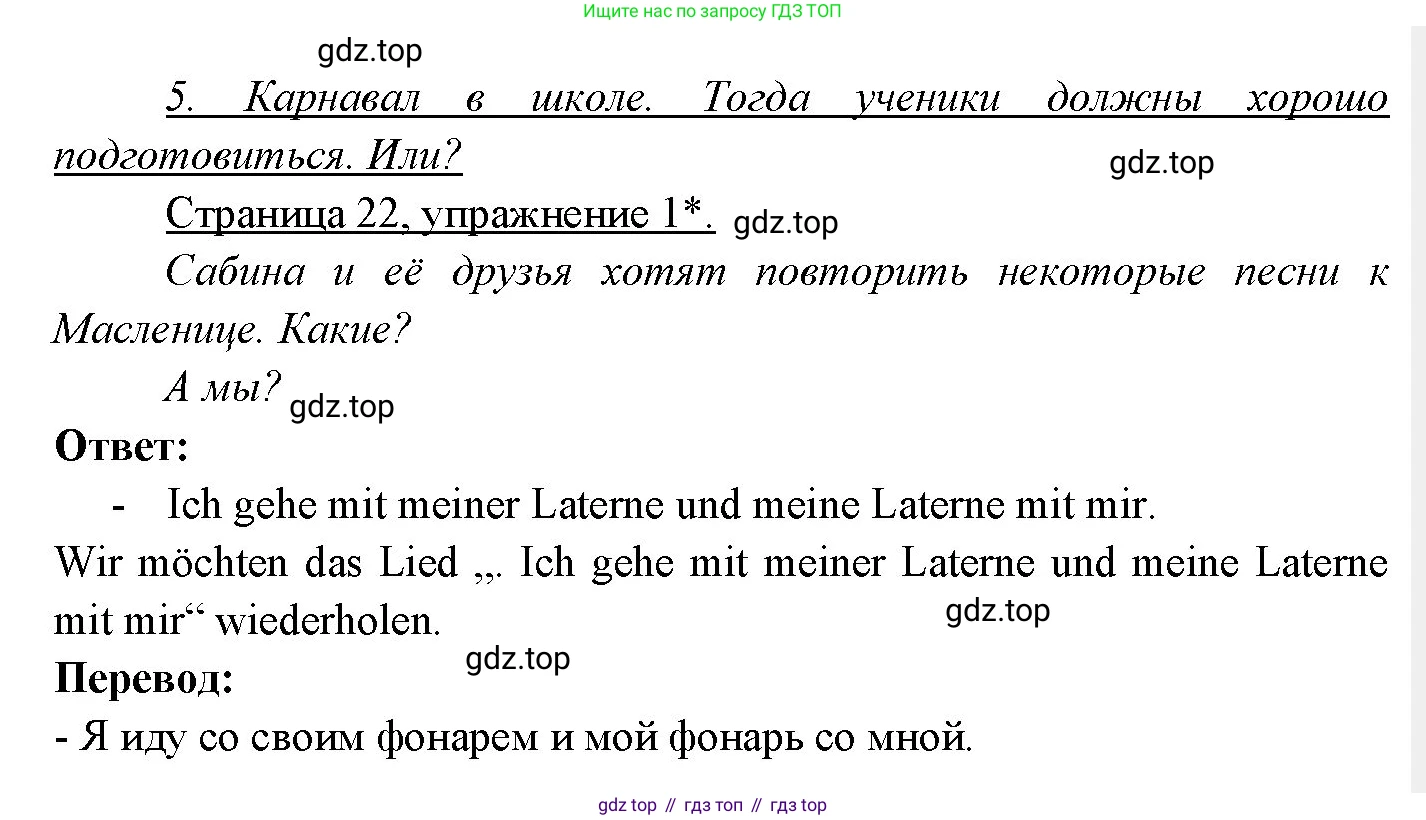Click the underlined 'подготовиться. Или?' line
The width and height of the screenshot is (1426, 820).
pyautogui.click(x=257, y=156)
